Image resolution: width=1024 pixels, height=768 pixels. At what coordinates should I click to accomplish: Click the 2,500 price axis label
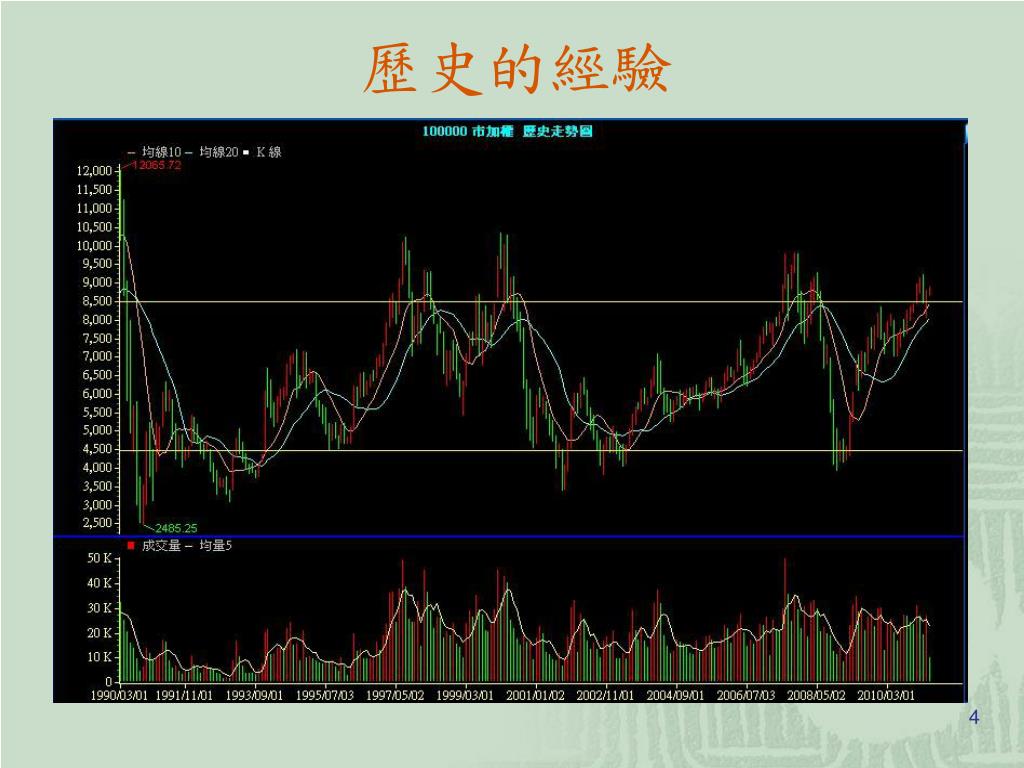(97, 523)
